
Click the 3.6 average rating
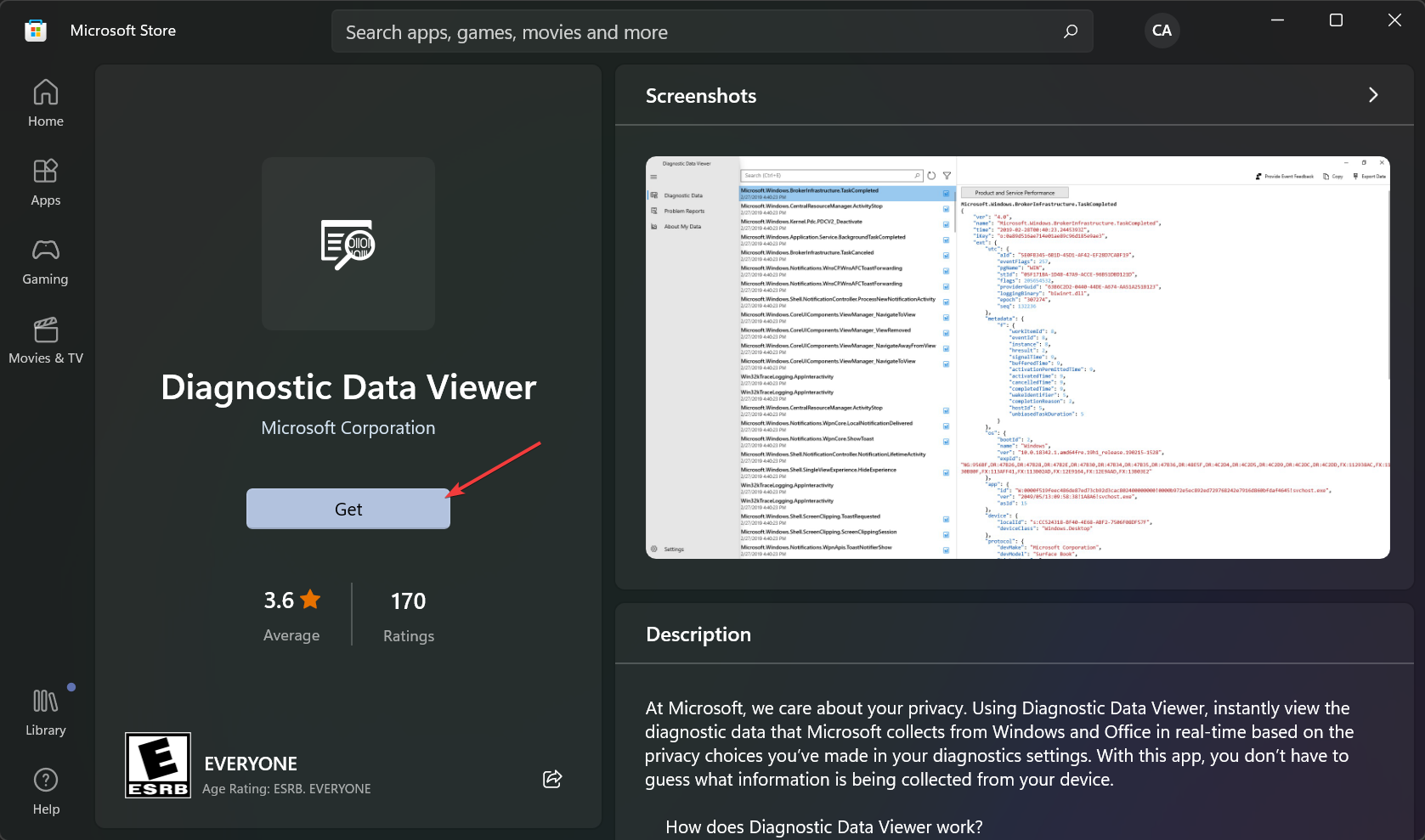tap(291, 600)
